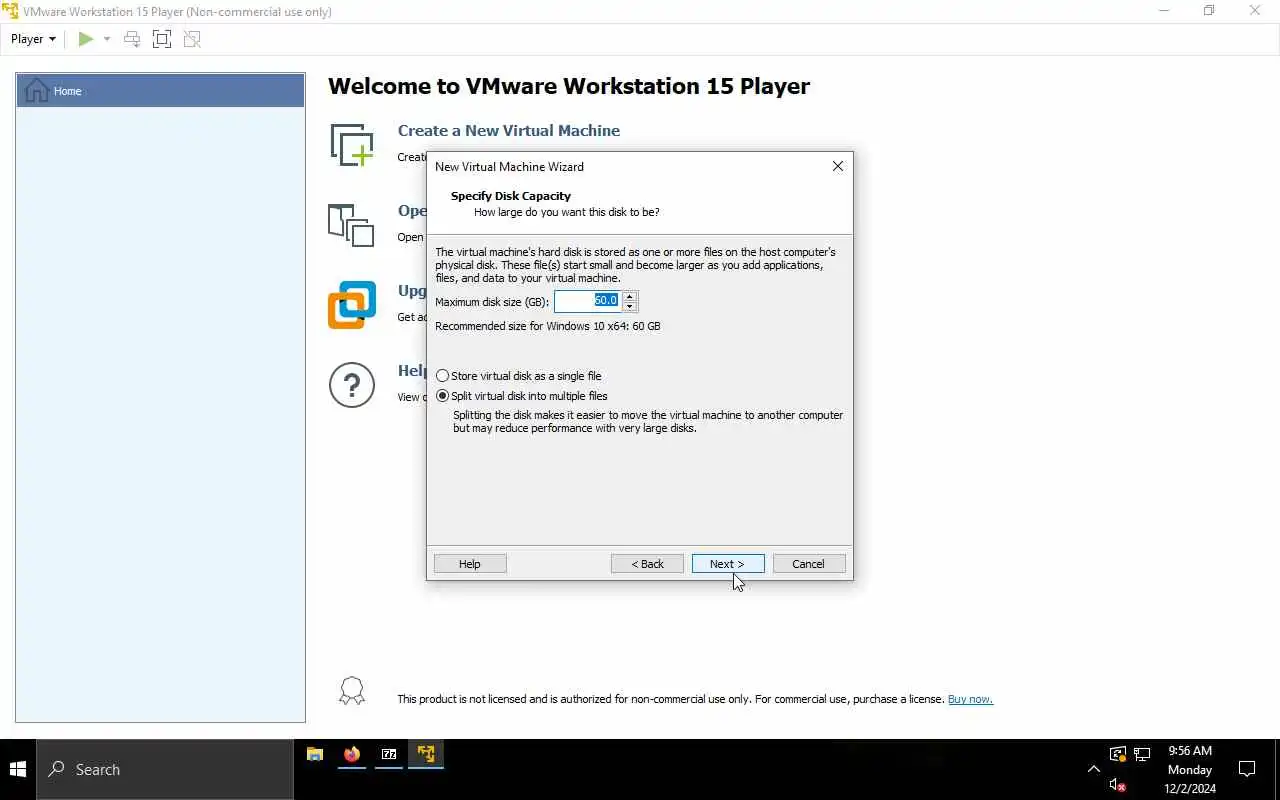This screenshot has height=800, width=1280.
Task: Click the VMware title bar app icon
Action: [x=10, y=11]
